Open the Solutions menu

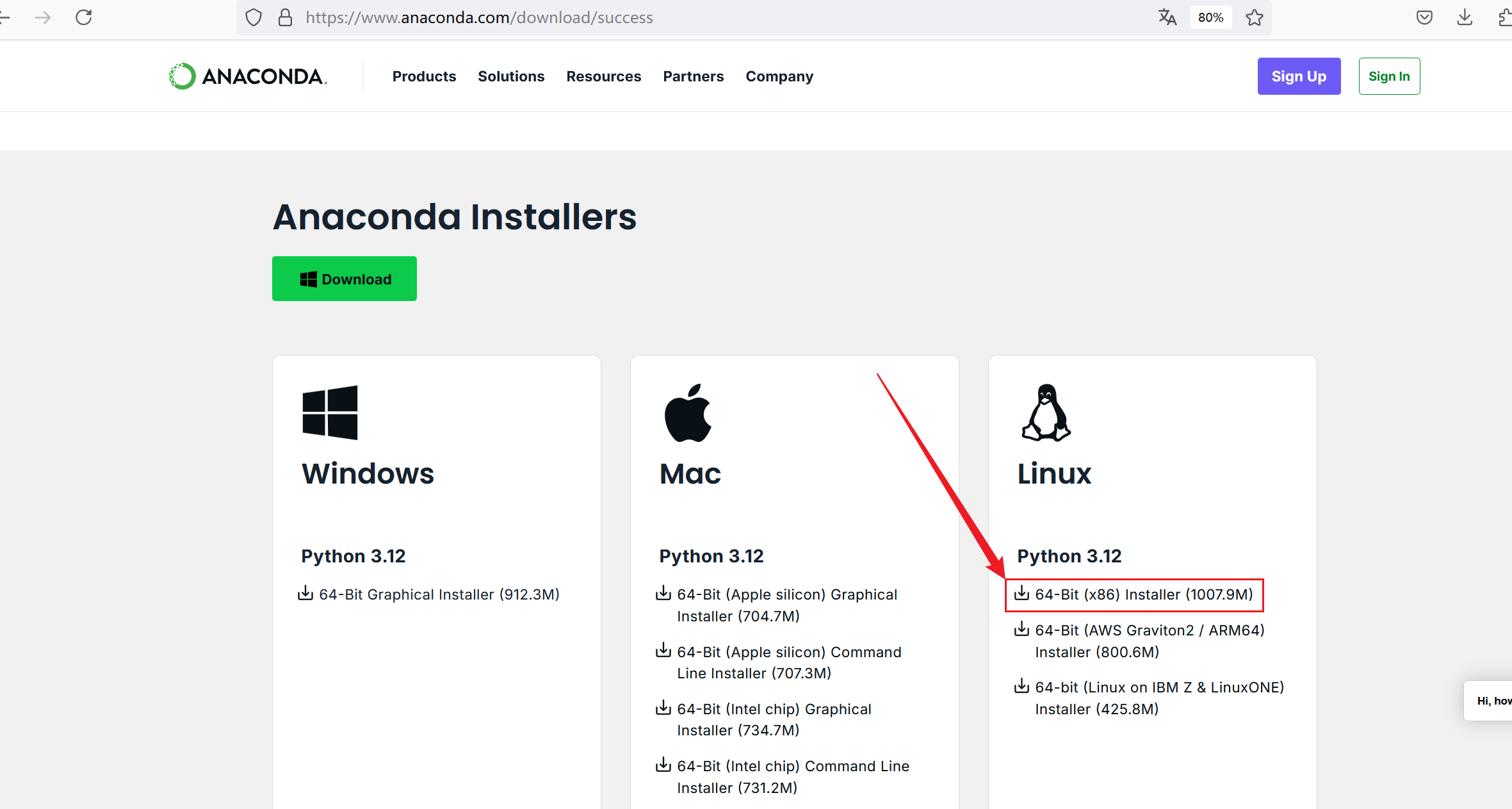511,76
